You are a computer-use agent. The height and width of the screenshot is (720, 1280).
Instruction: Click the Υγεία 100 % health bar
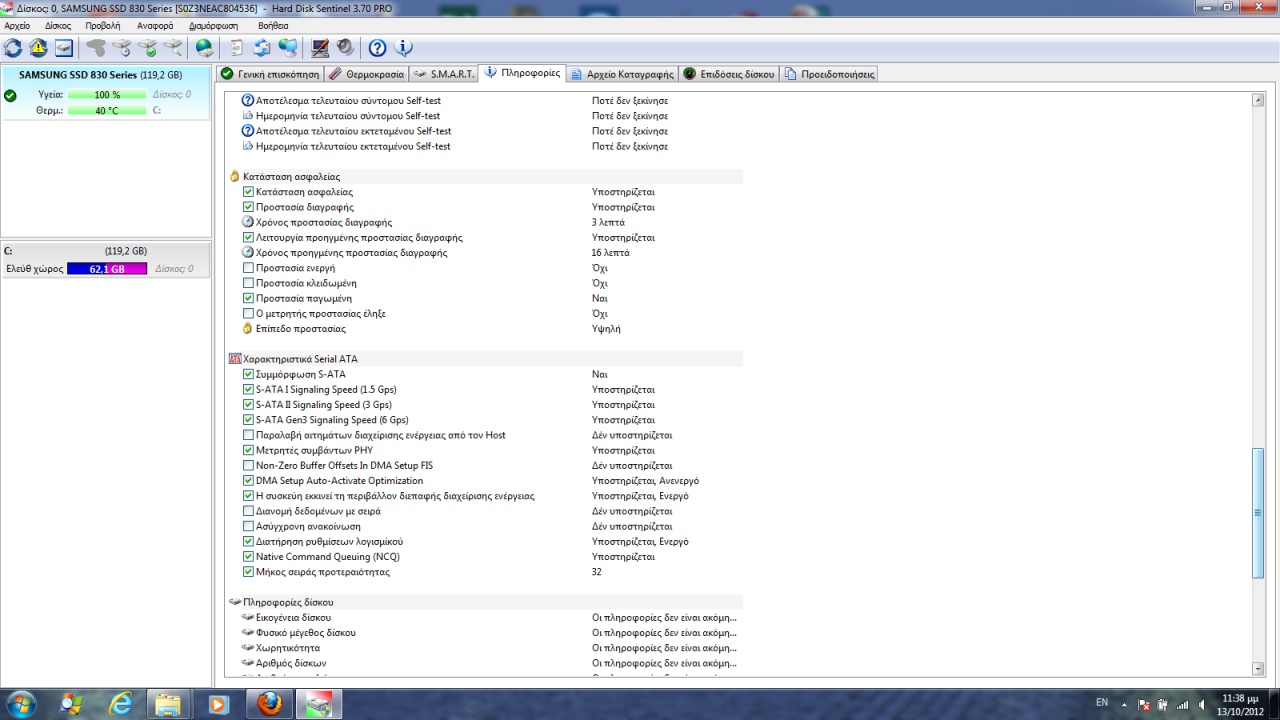(x=107, y=95)
